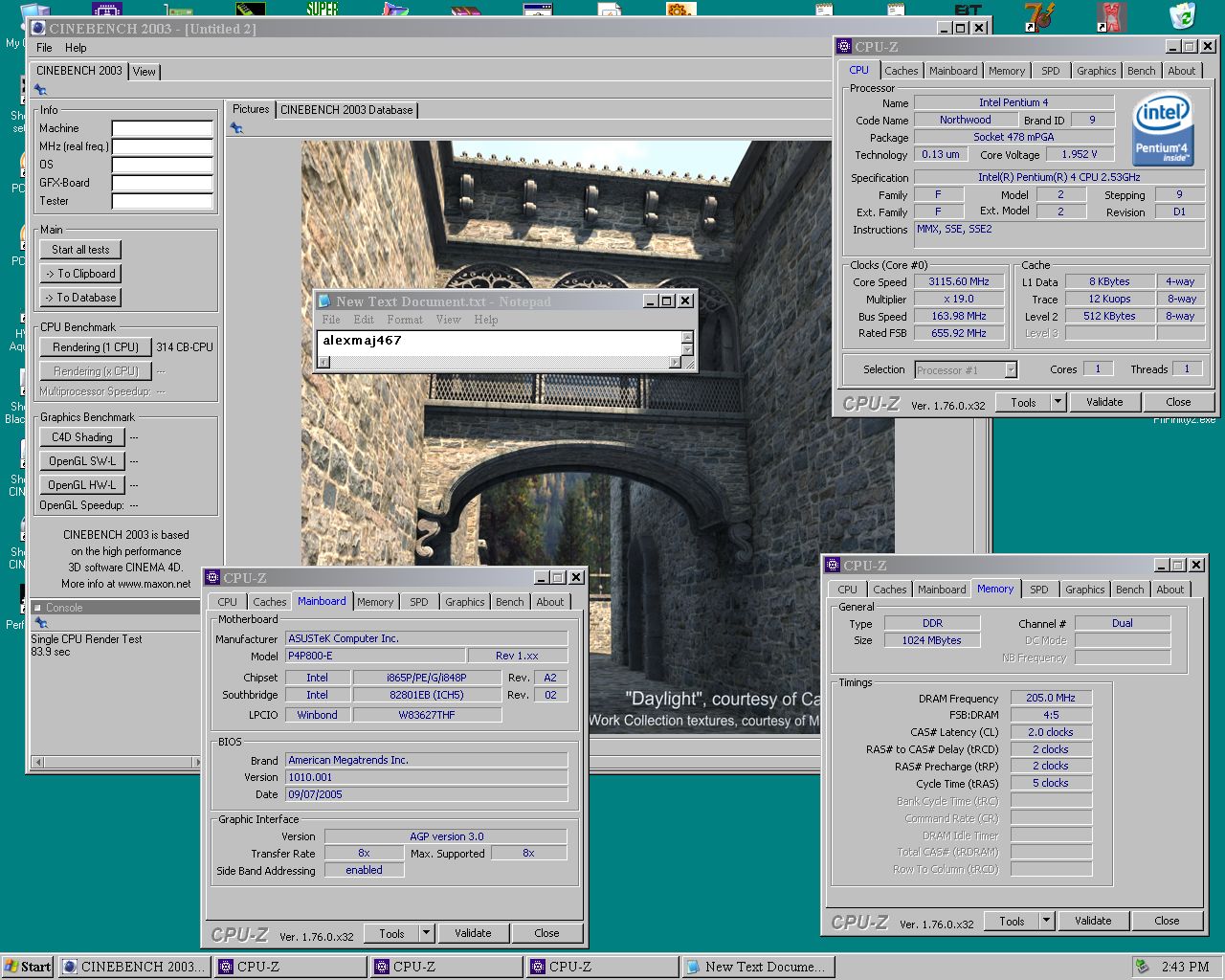Click the Notepad title bar document icon
The width and height of the screenshot is (1225, 980).
(x=324, y=301)
